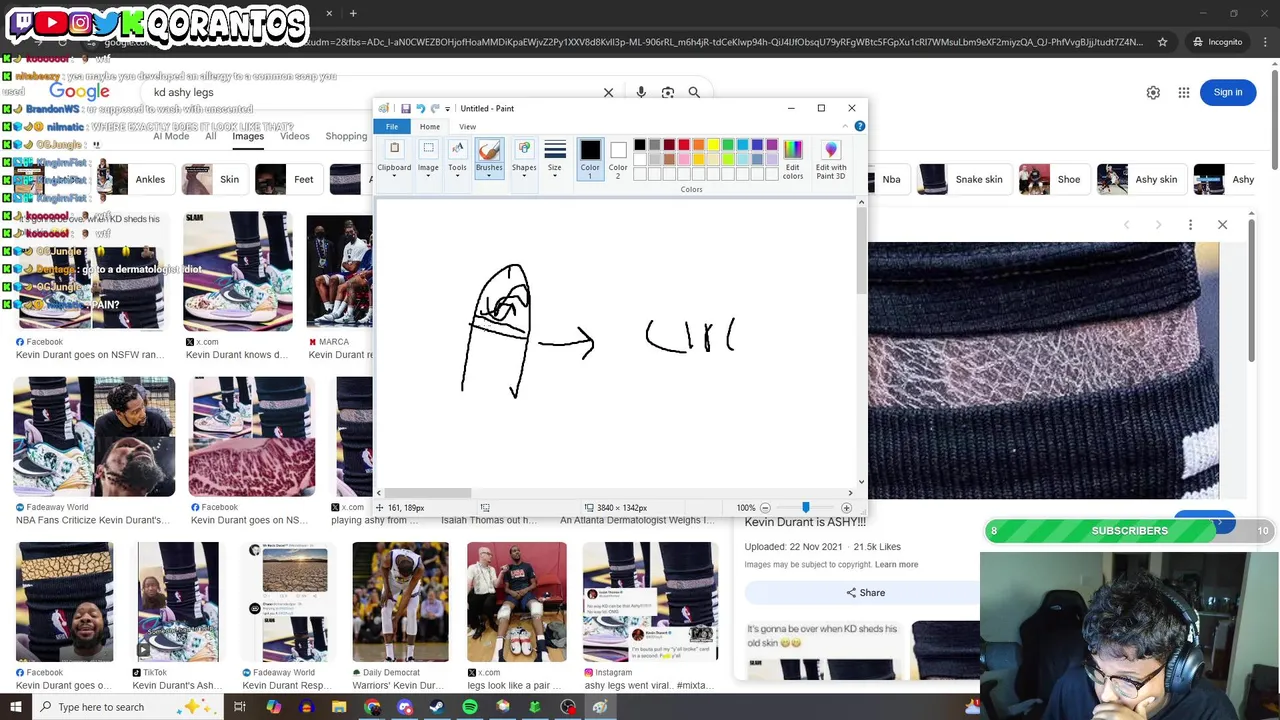This screenshot has height=720, width=1280.
Task: Open the Edit colors dialog
Action: click(792, 159)
